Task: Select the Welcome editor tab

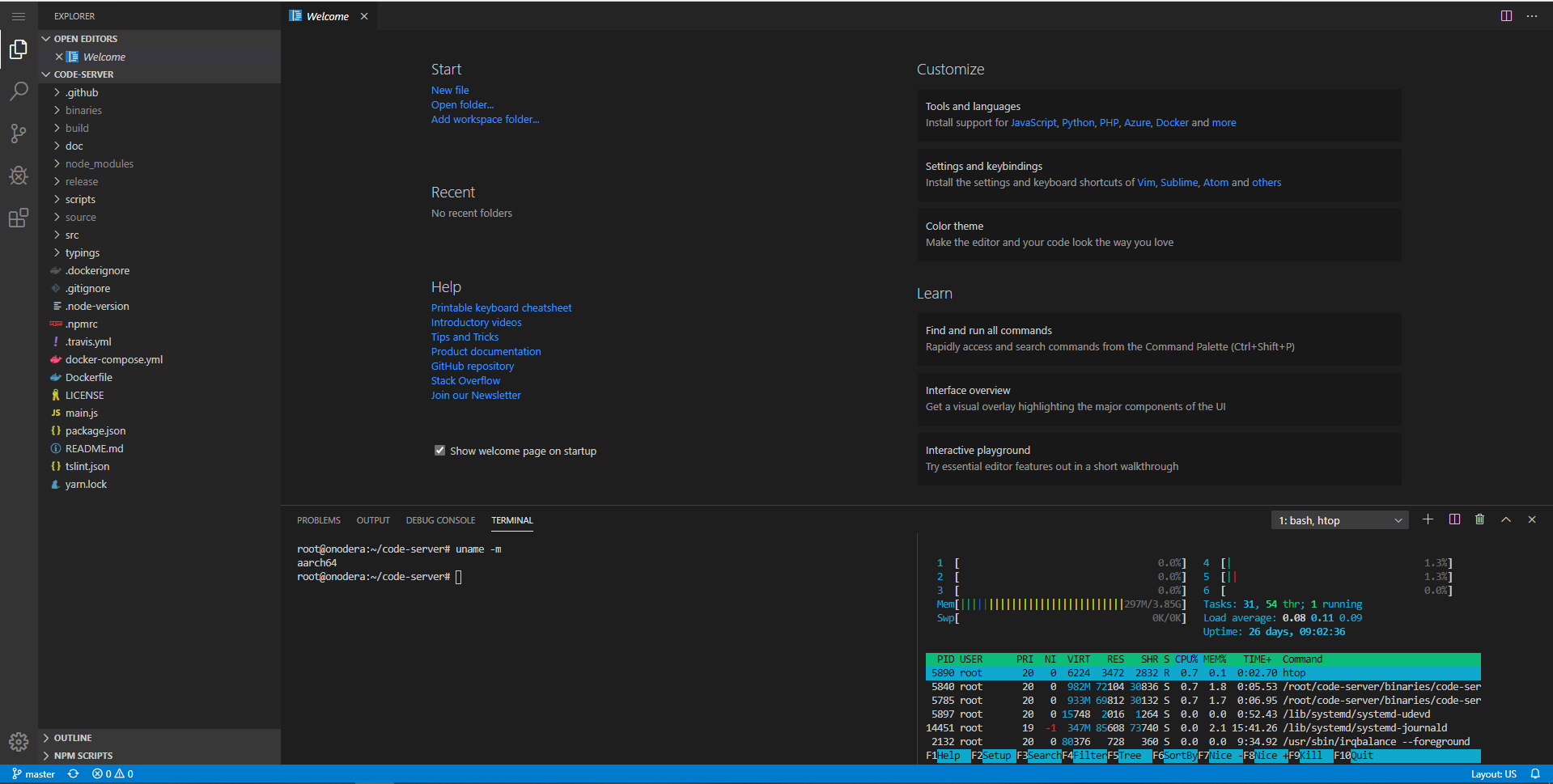Action: [329, 16]
